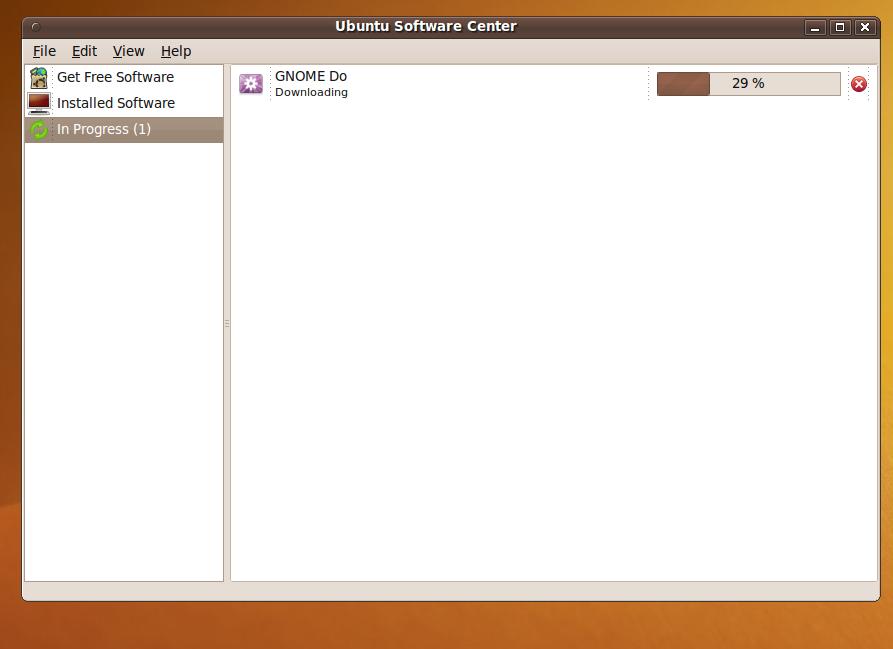Minimize the Ubuntu Software Center window
893x649 pixels.
coord(815,27)
